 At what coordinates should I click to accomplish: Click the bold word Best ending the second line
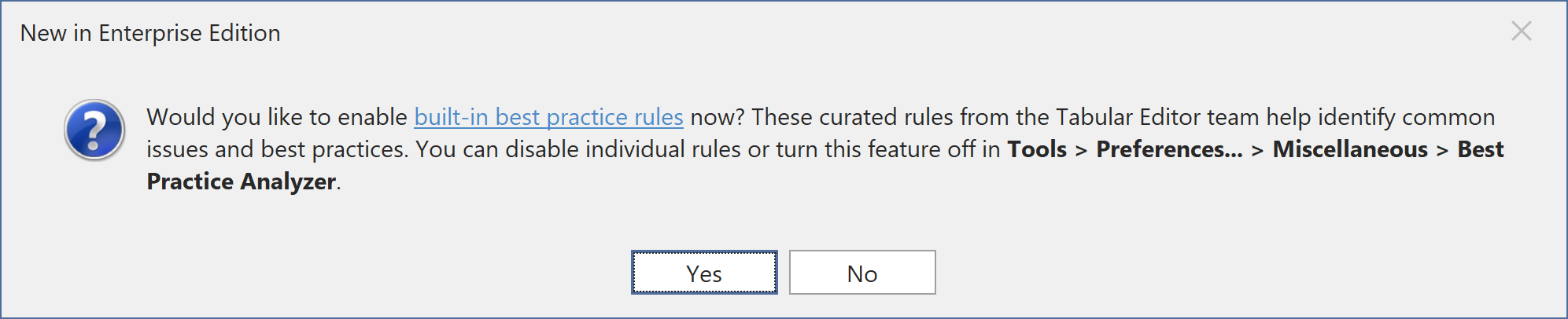coord(1480,149)
